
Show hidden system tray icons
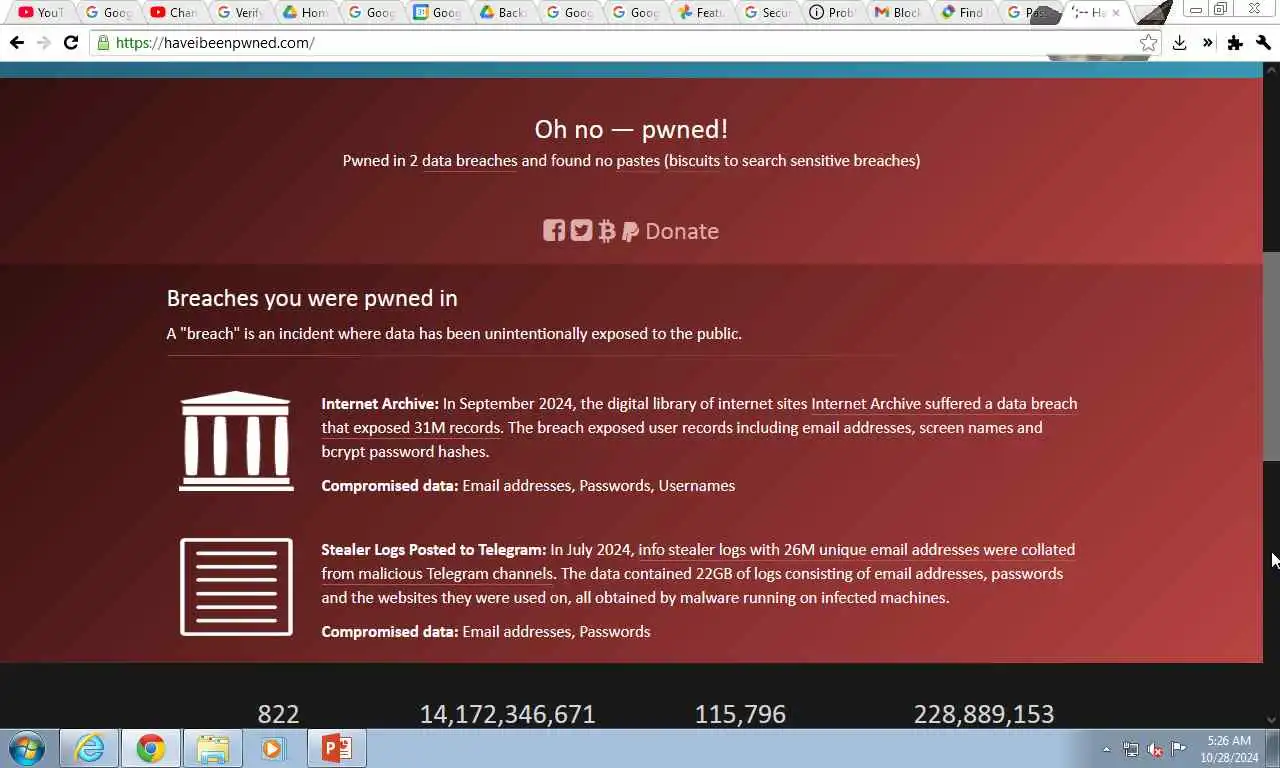(1106, 749)
